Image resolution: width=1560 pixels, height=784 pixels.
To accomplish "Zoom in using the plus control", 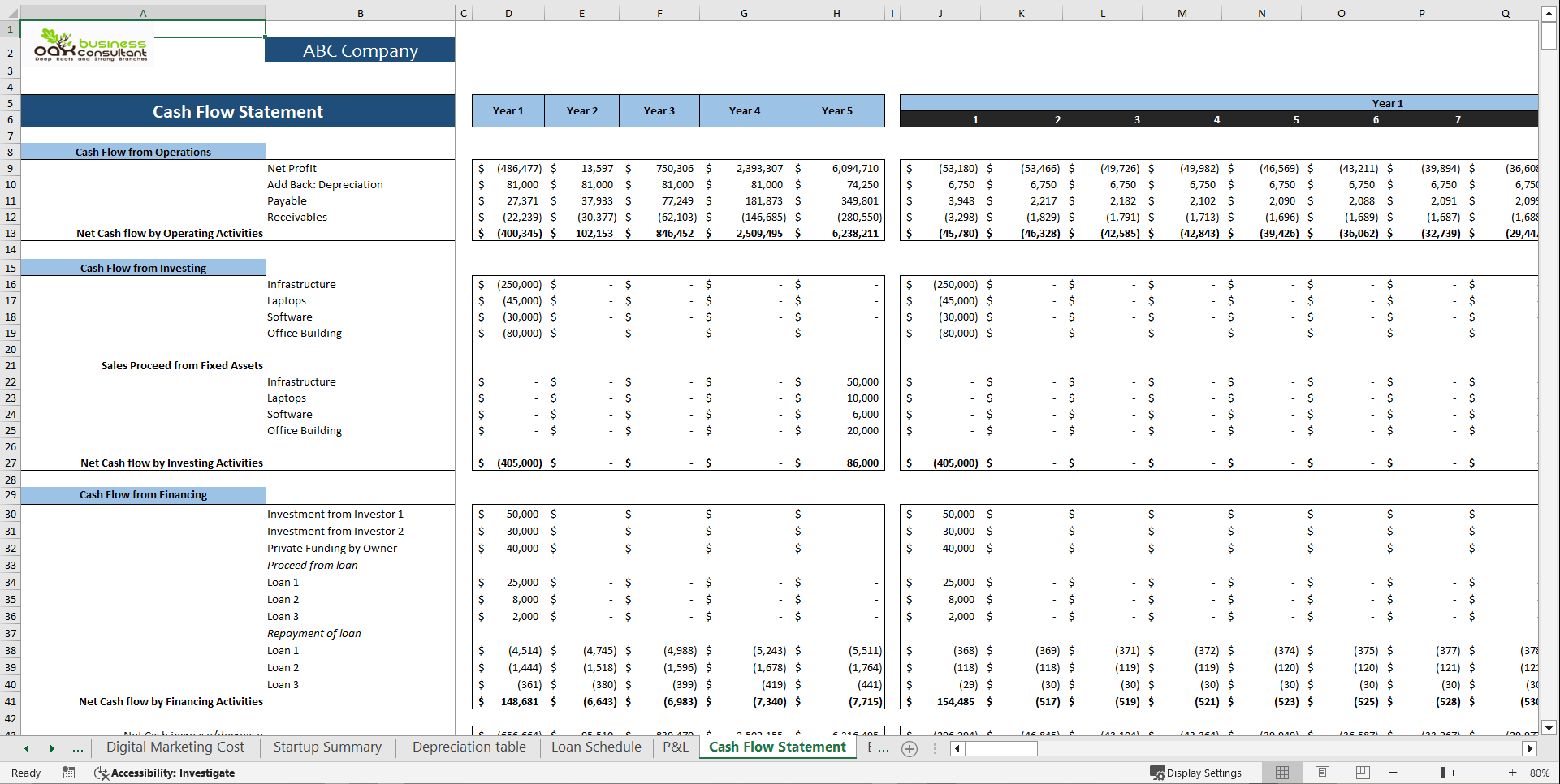I will [1512, 773].
